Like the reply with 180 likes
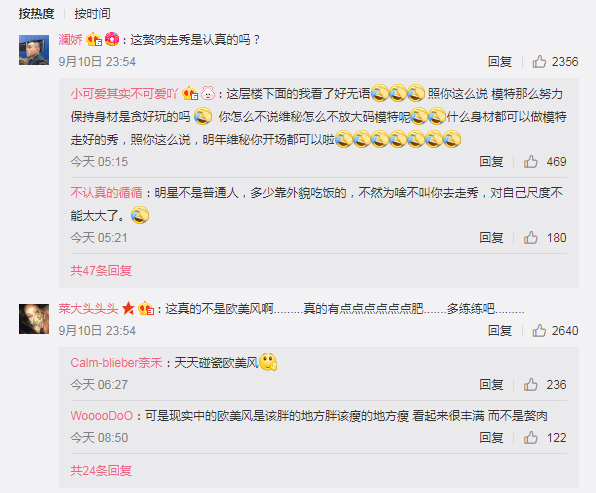The width and height of the screenshot is (596, 493). [531, 238]
